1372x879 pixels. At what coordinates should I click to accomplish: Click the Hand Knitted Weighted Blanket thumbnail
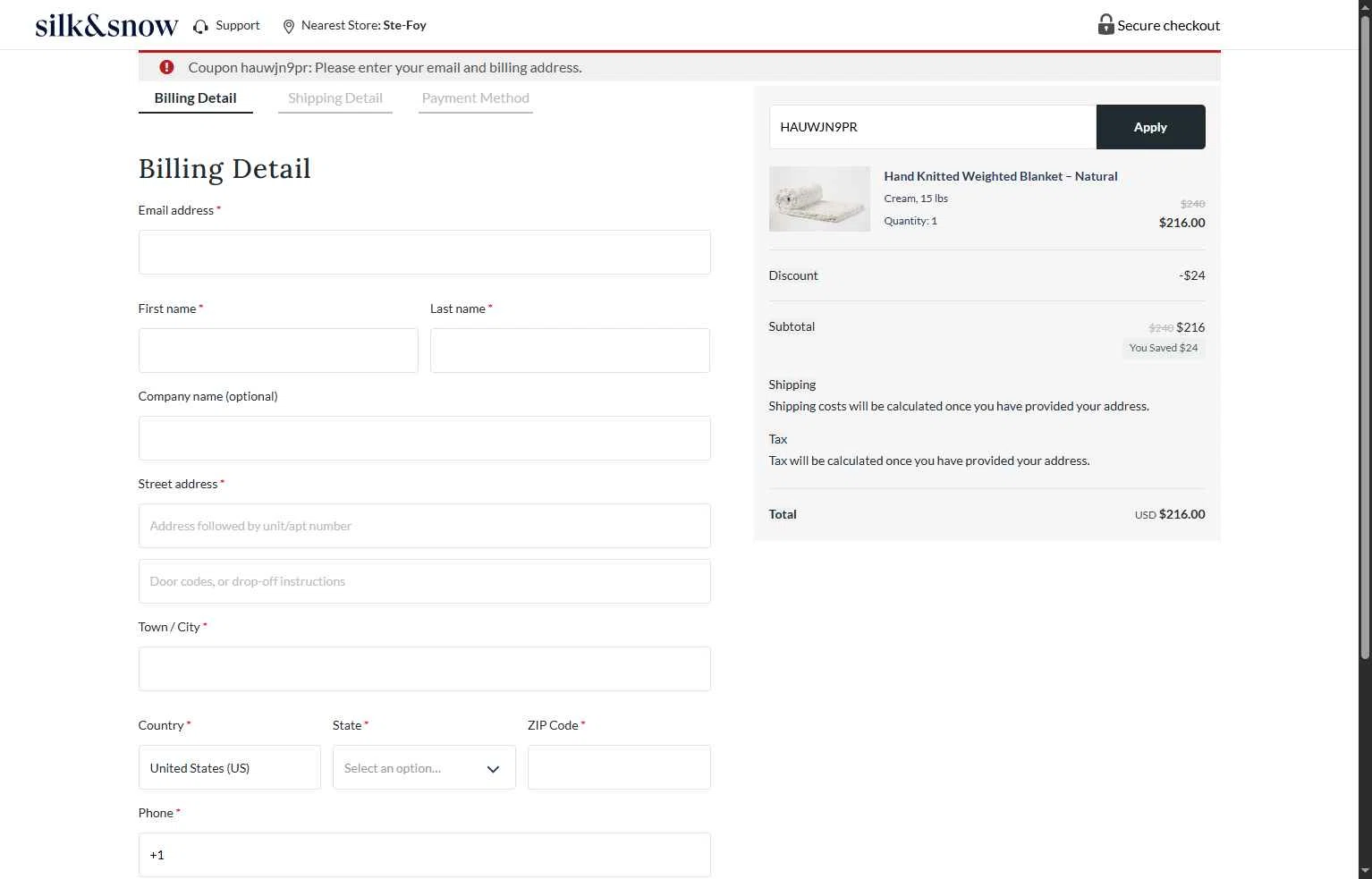pos(819,199)
